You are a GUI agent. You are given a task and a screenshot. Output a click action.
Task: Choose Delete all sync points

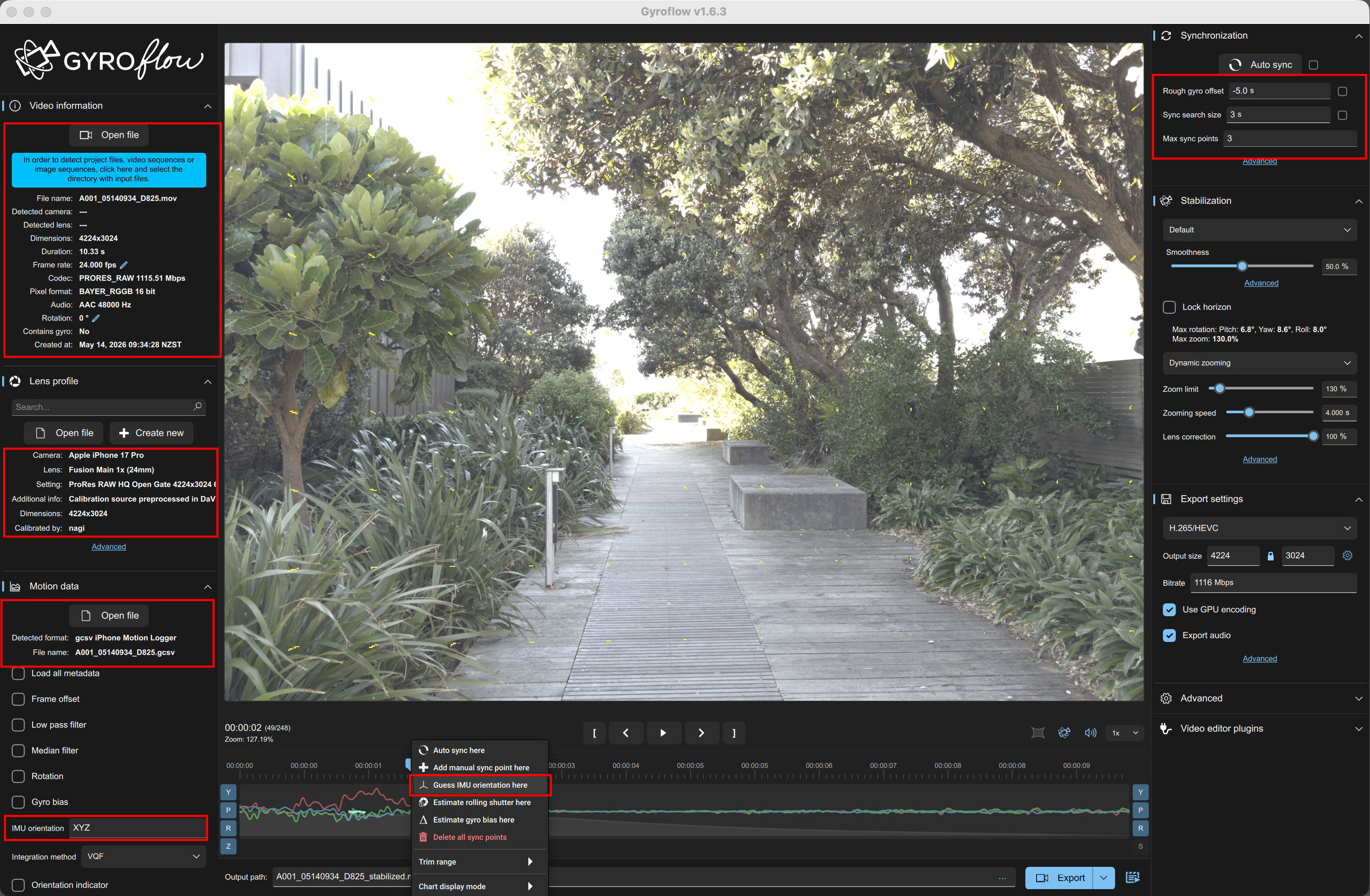coord(479,837)
